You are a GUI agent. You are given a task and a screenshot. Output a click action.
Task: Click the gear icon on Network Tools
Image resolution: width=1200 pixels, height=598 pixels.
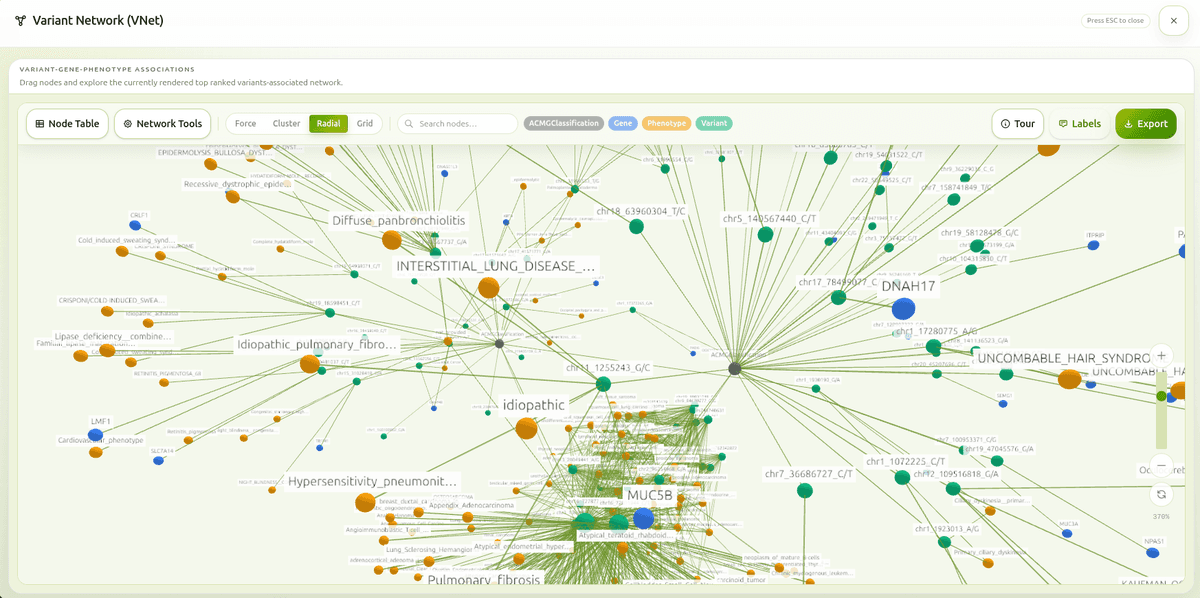[x=127, y=123]
